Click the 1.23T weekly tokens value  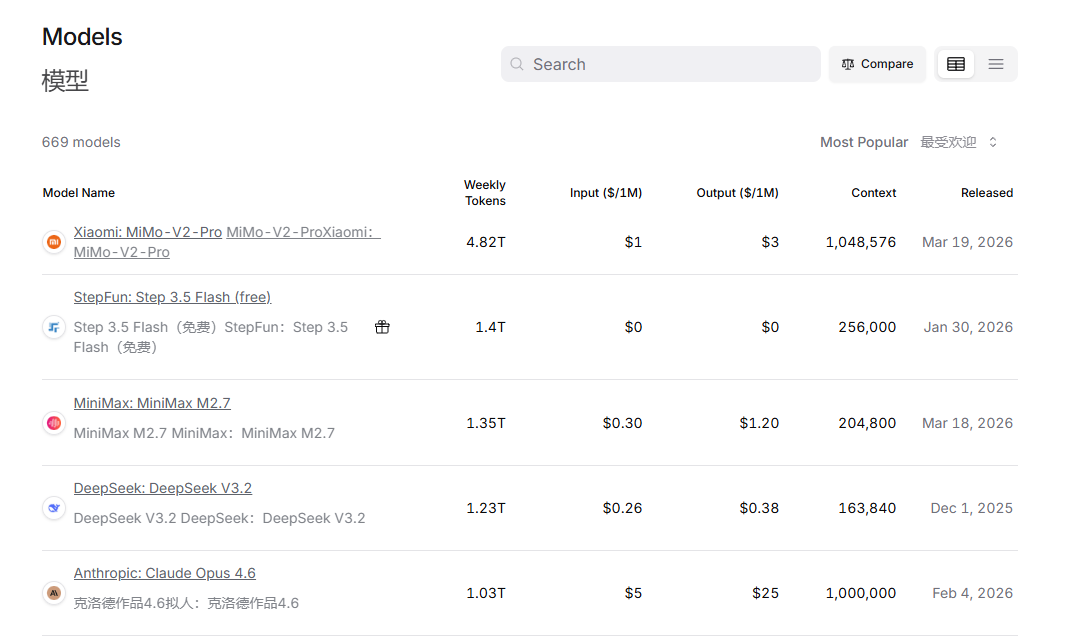[486, 508]
